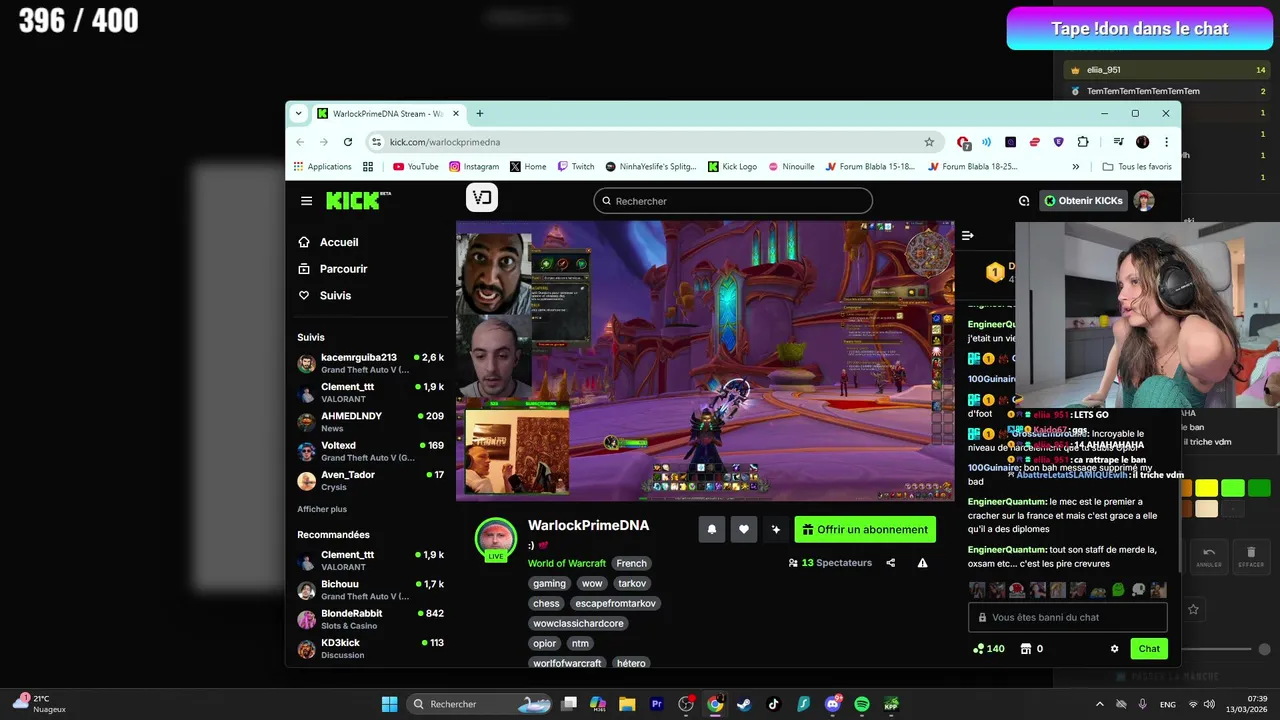Collapse the chat panel with arrow icon
Screen dimensions: 1280x720
coord(967,236)
